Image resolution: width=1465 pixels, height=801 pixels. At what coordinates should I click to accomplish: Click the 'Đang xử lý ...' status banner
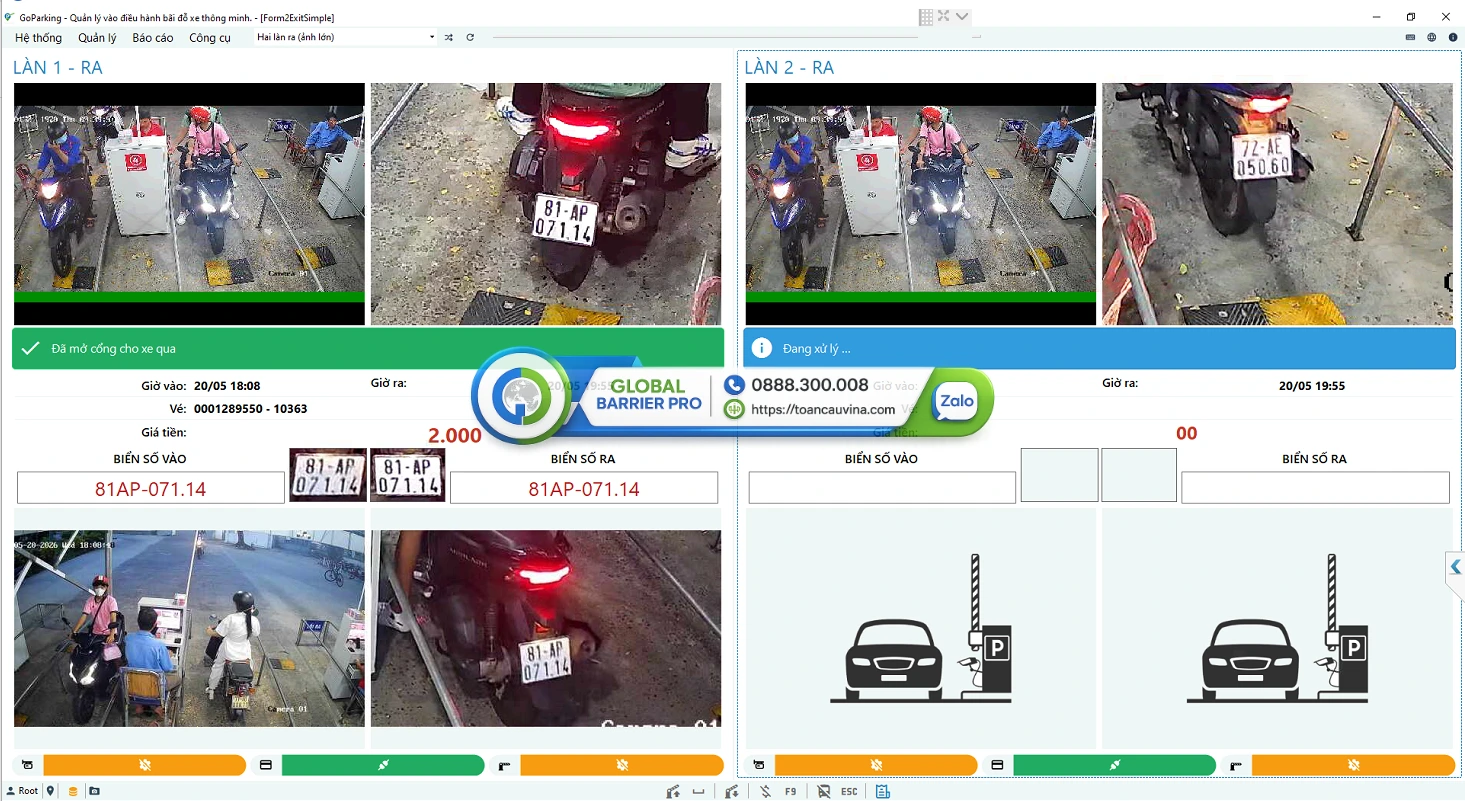[1099, 348]
